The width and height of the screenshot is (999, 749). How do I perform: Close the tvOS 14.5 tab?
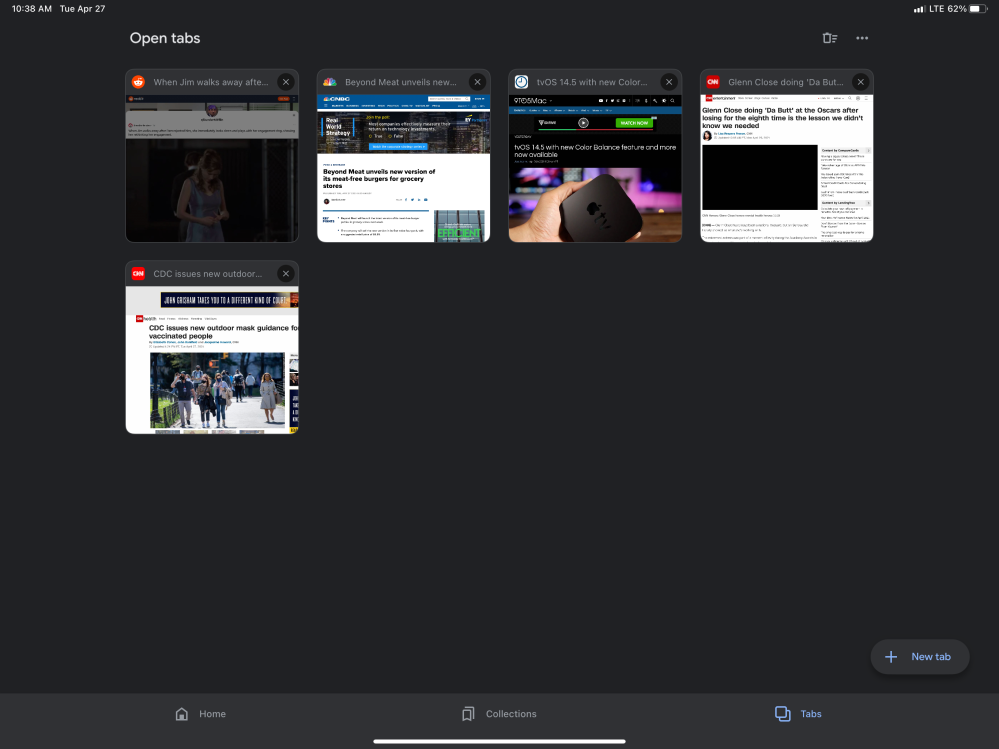[669, 82]
